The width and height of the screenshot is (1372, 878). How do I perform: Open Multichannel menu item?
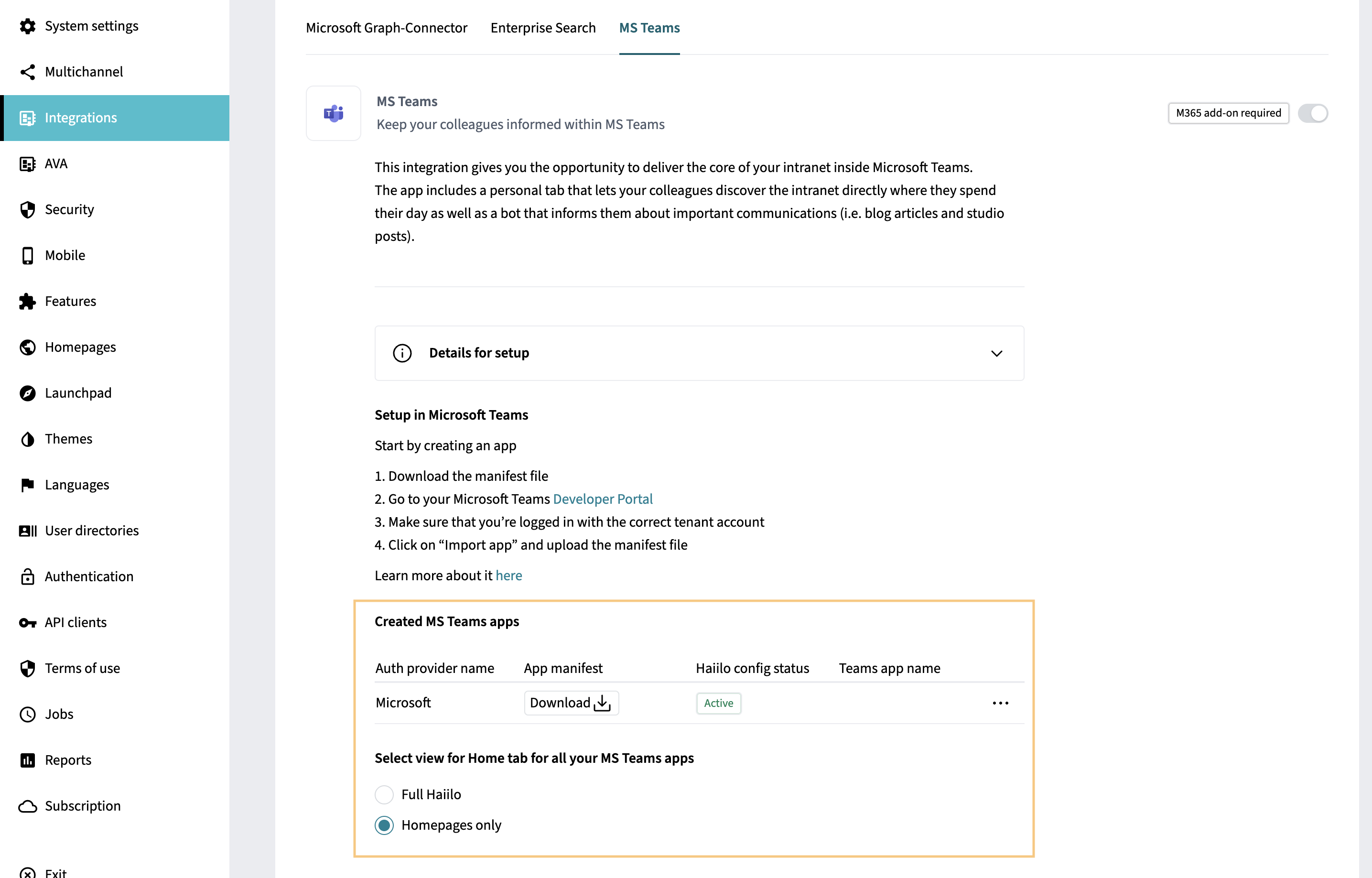[84, 72]
